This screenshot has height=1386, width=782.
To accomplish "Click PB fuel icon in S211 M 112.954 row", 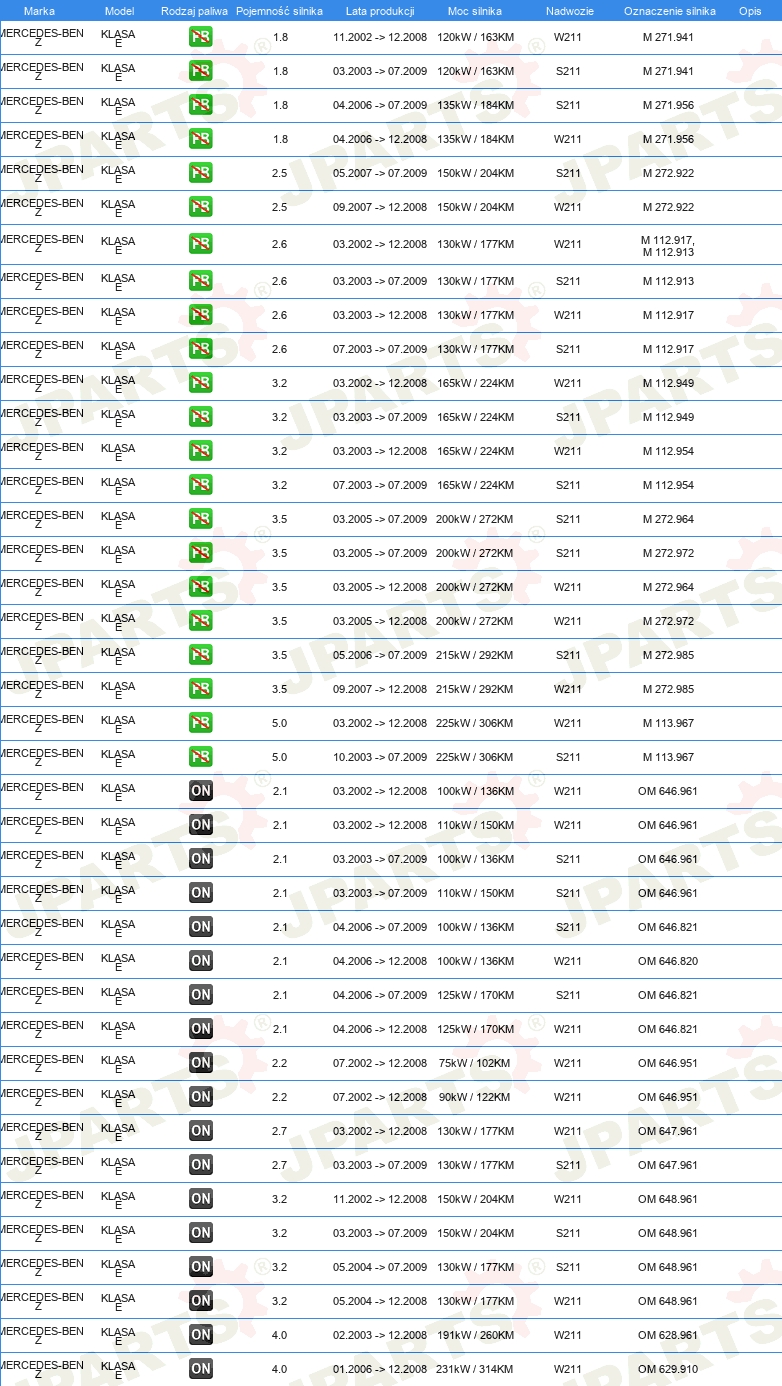I will (x=201, y=485).
